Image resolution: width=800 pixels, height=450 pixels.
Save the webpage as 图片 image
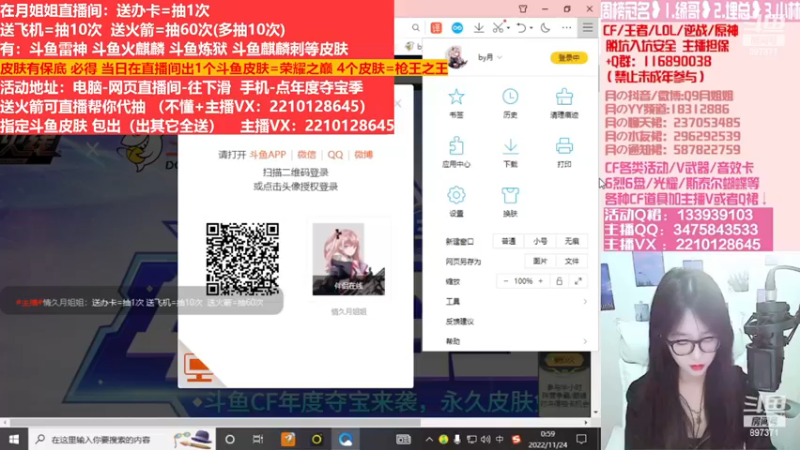[540, 261]
